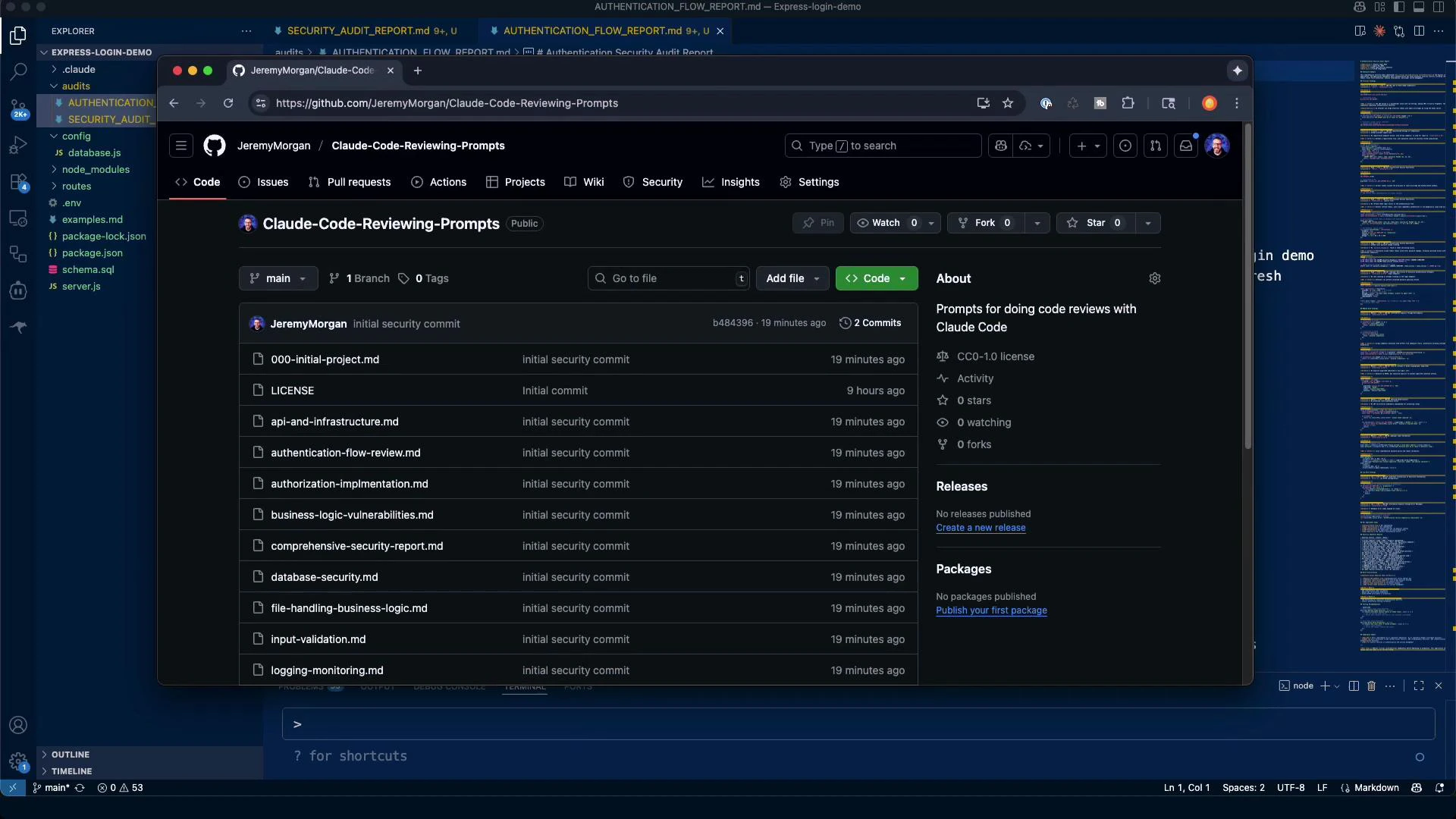Open server.js in VS Code Explorer
The height and width of the screenshot is (819, 1456).
click(81, 287)
